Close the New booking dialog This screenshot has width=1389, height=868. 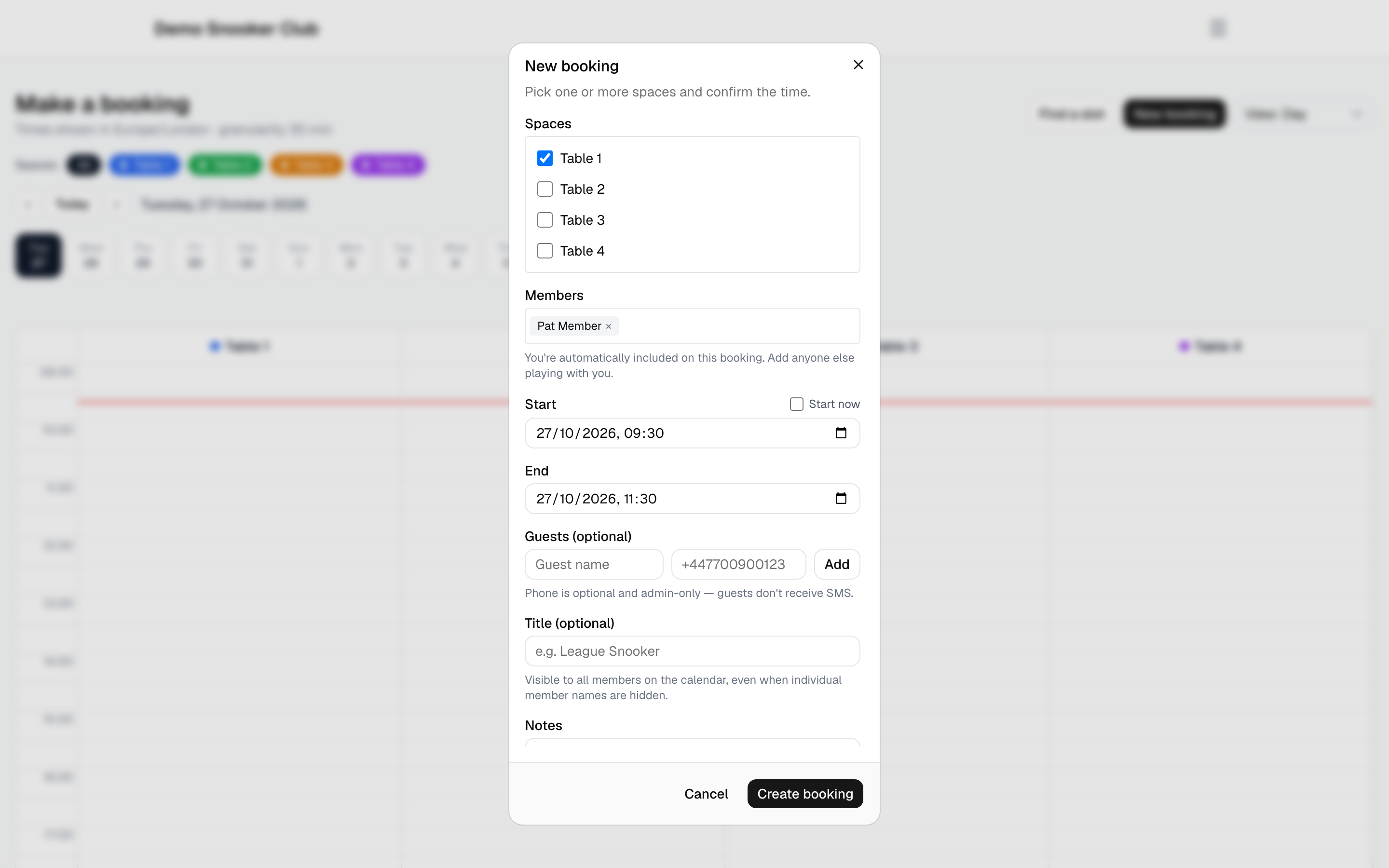pyautogui.click(x=858, y=65)
